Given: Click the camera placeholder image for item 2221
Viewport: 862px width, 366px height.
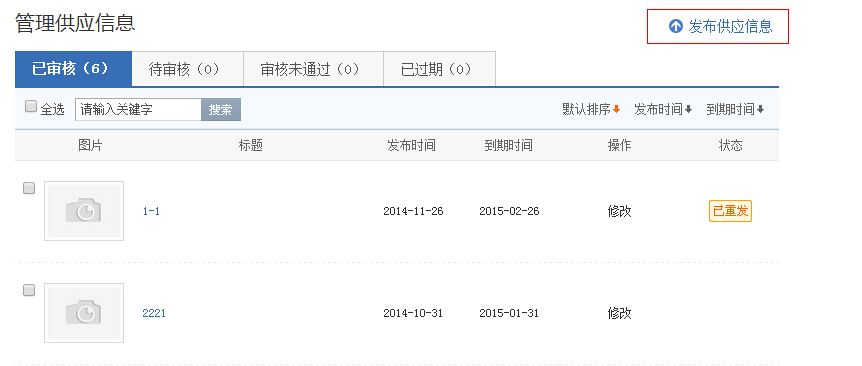Looking at the screenshot, I should pyautogui.click(x=84, y=313).
